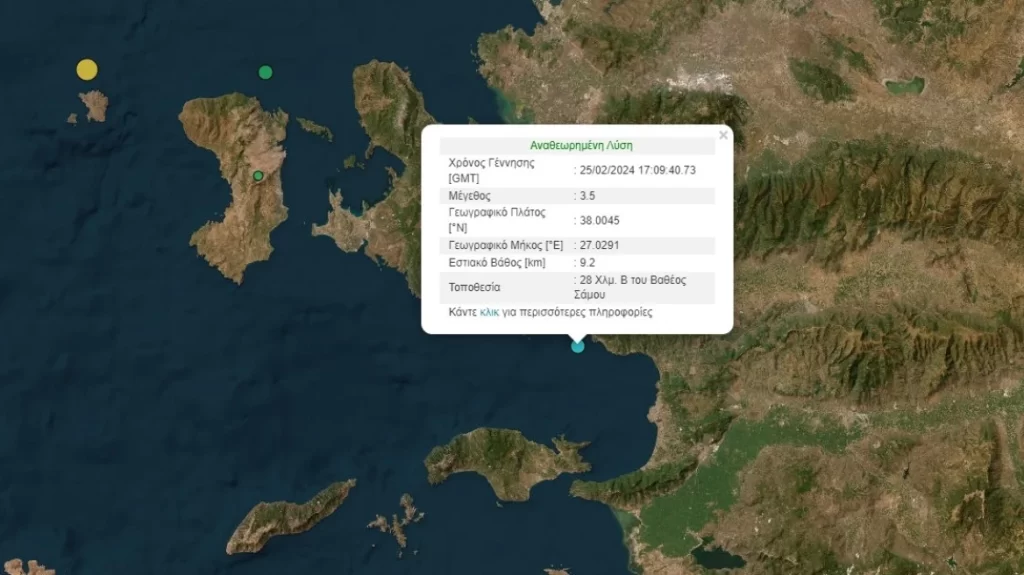Click the magnitude value 3.5
The width and height of the screenshot is (1024, 575).
(x=587, y=195)
